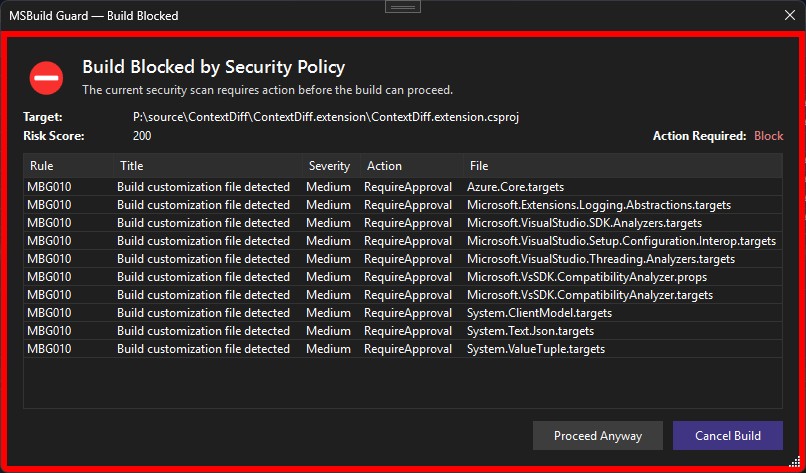Click the Risk Score value 200
The image size is (806, 473).
[142, 136]
